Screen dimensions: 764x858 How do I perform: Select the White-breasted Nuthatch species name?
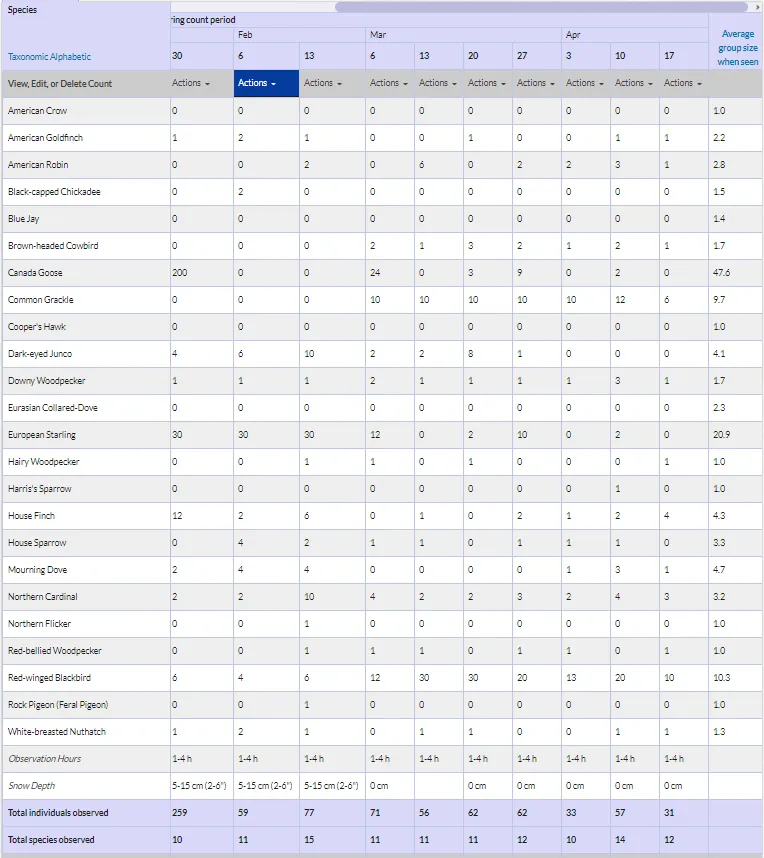[57, 732]
